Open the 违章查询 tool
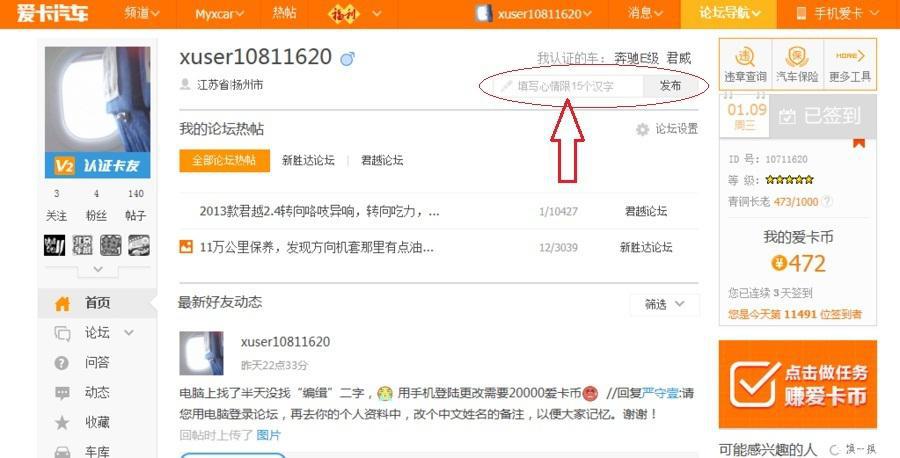The width and height of the screenshot is (900, 458). click(745, 64)
